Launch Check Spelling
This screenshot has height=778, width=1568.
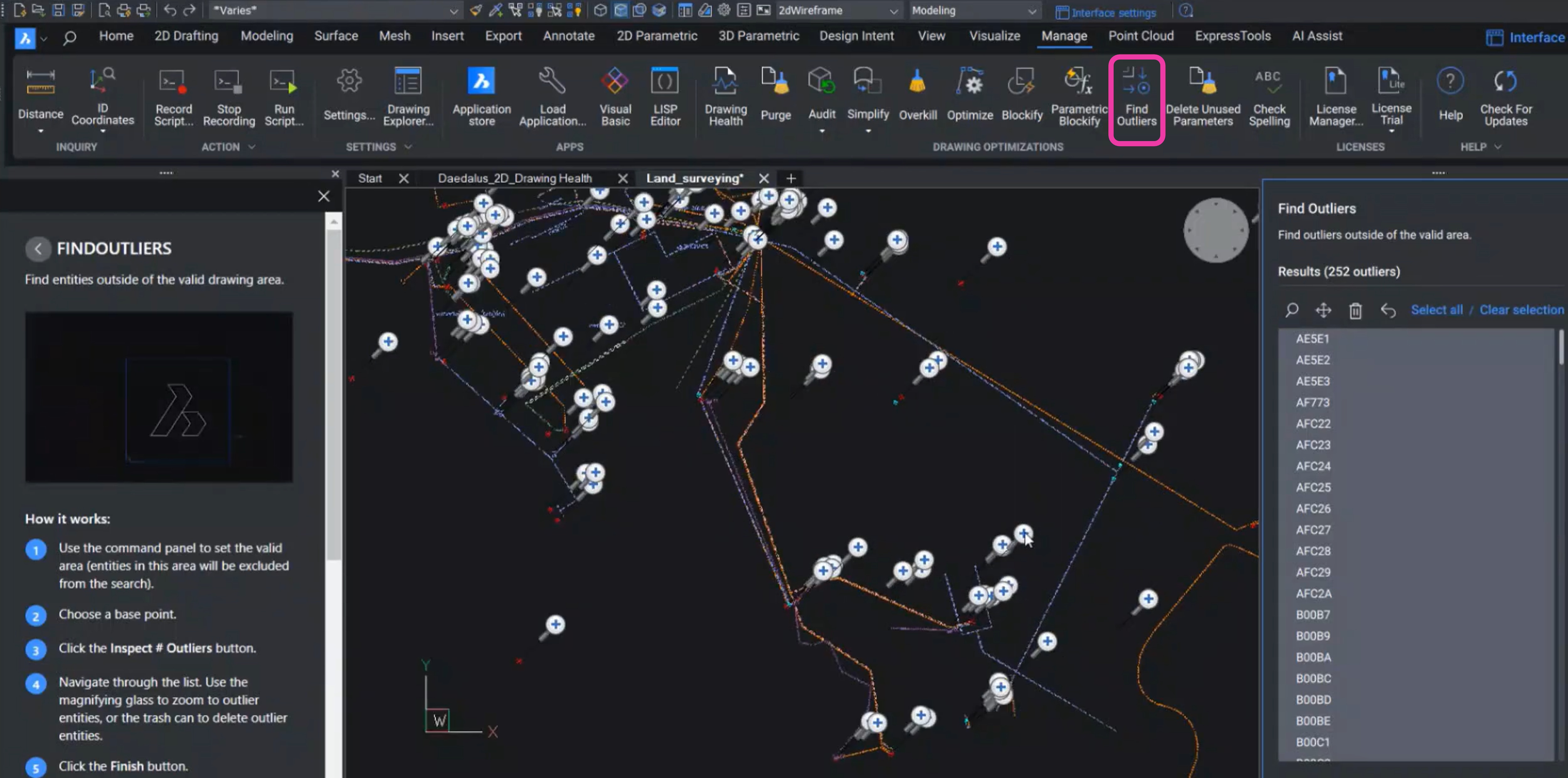click(x=1270, y=94)
